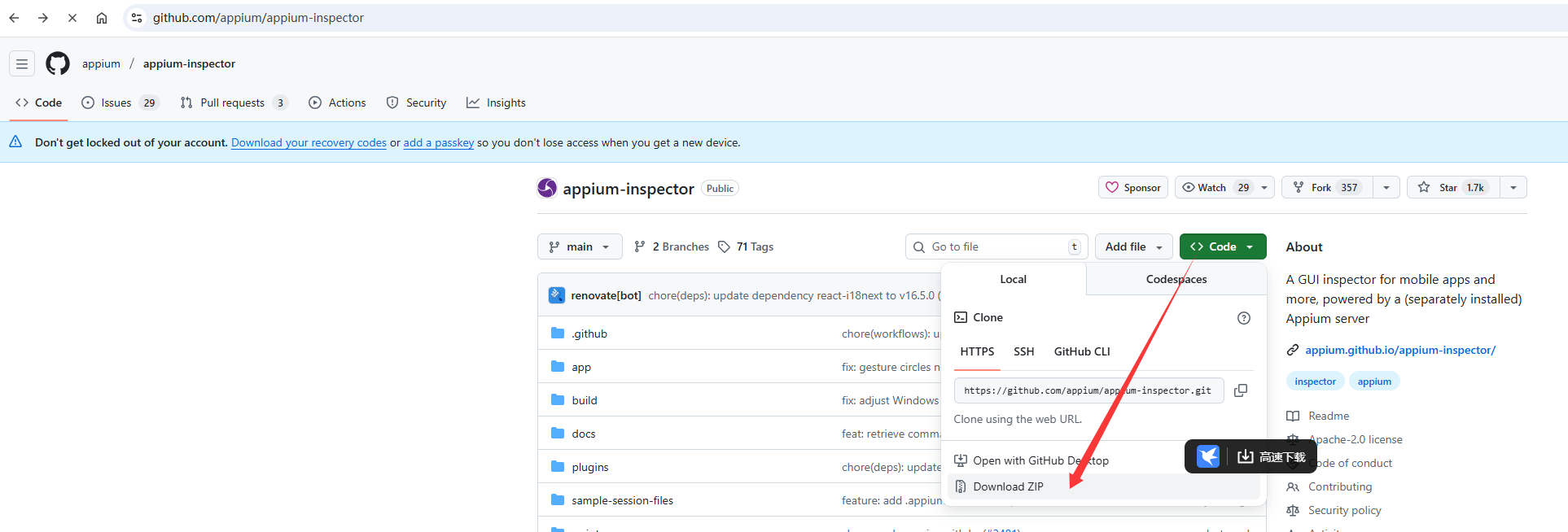The width and height of the screenshot is (1568, 532).
Task: Go back with browser back arrow
Action: (14, 18)
